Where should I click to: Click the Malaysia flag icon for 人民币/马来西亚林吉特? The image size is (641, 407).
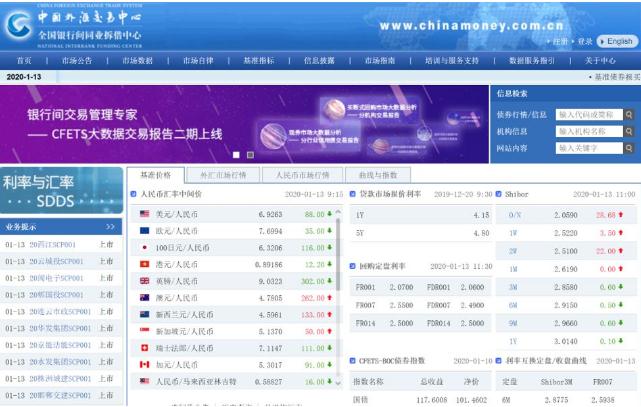pos(144,381)
